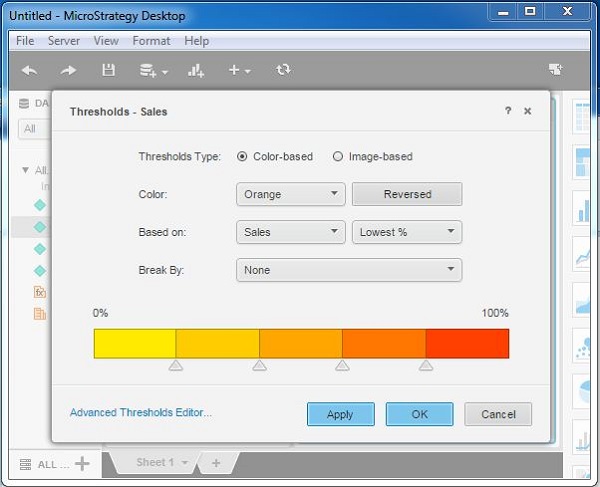This screenshot has width=600, height=487.
Task: Open the Orange color dropdown
Action: coord(291,194)
